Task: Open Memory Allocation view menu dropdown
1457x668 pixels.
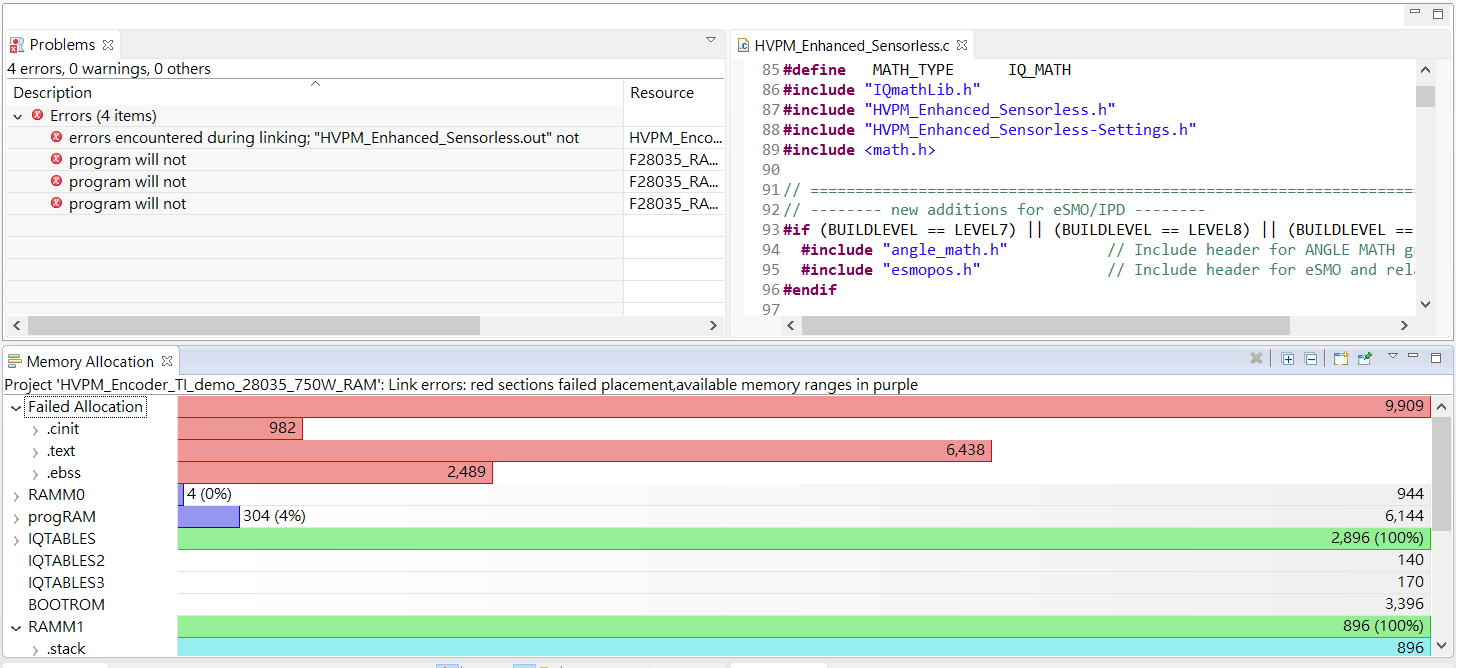Action: 1392,357
